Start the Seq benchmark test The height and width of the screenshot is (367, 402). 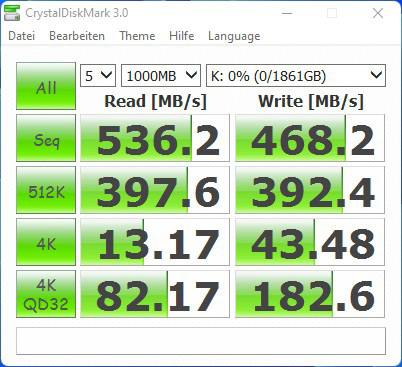[x=46, y=138]
